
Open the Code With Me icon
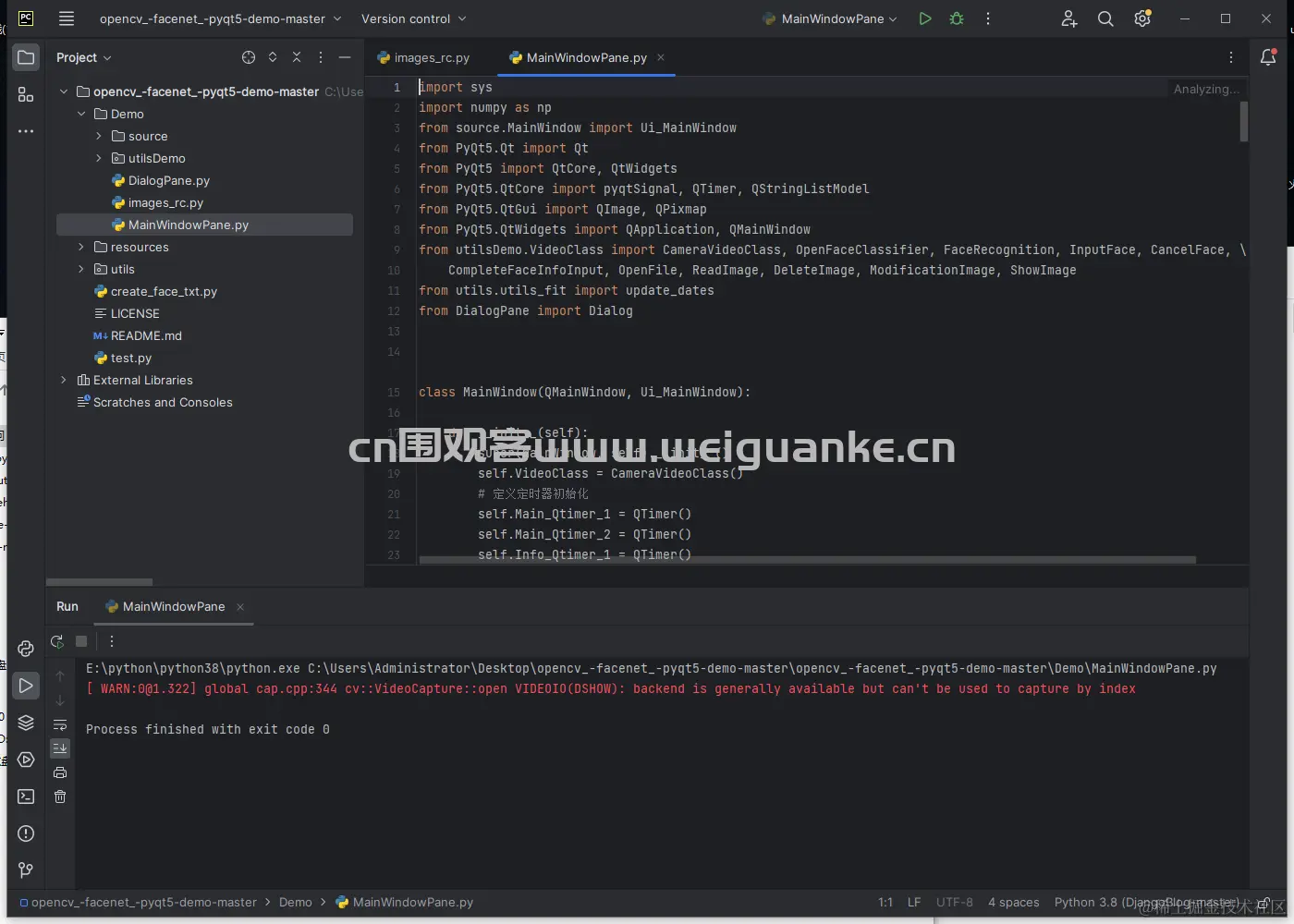1069,18
